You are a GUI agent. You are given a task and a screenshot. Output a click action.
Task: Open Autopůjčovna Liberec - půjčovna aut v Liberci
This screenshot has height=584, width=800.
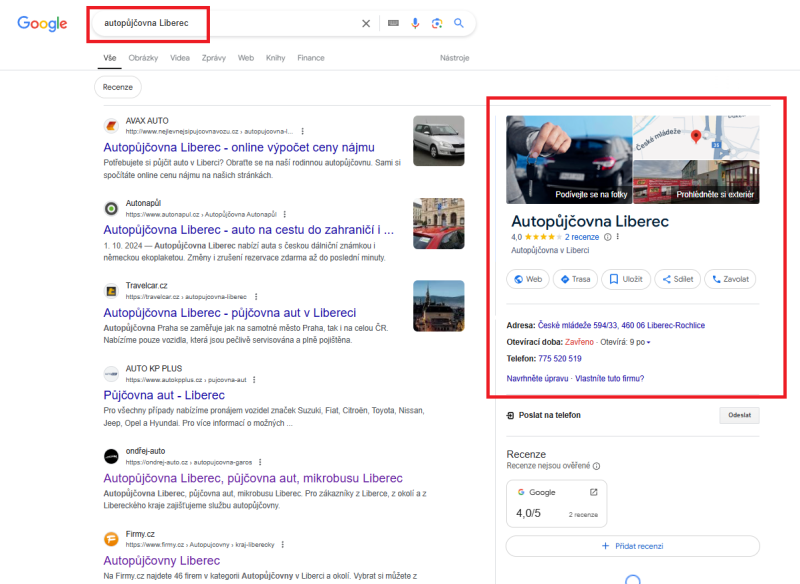tap(230, 313)
